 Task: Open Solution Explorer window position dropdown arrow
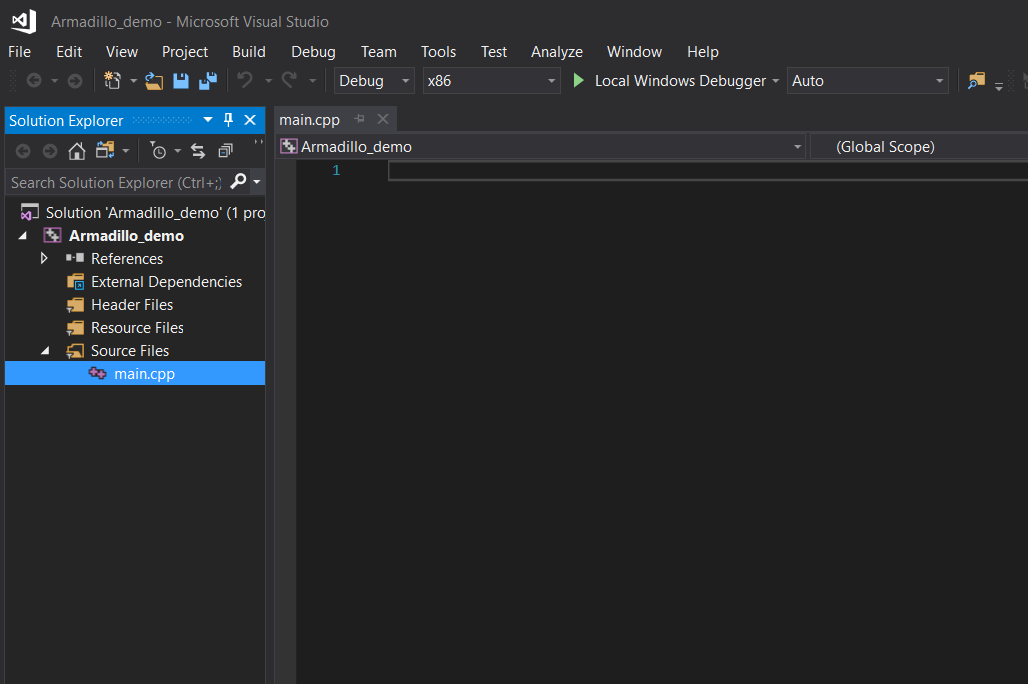(x=208, y=120)
